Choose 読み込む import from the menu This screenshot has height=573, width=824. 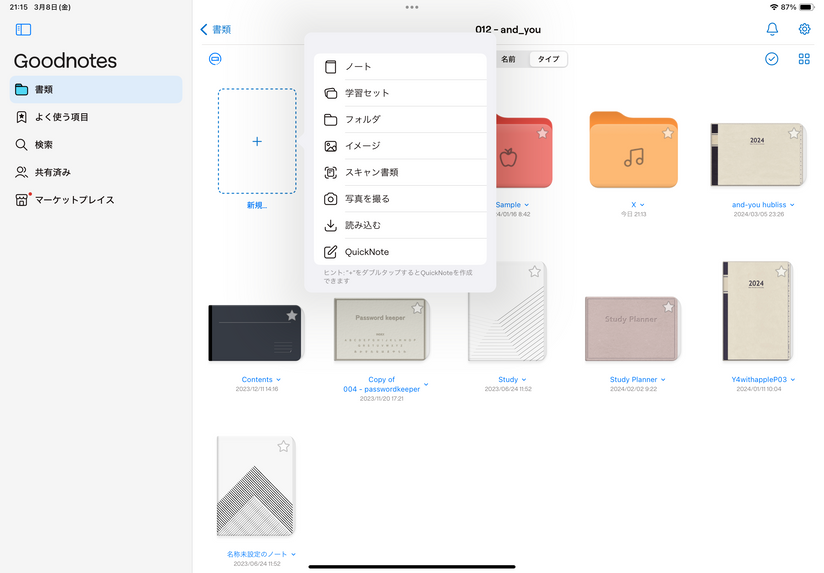(x=400, y=225)
